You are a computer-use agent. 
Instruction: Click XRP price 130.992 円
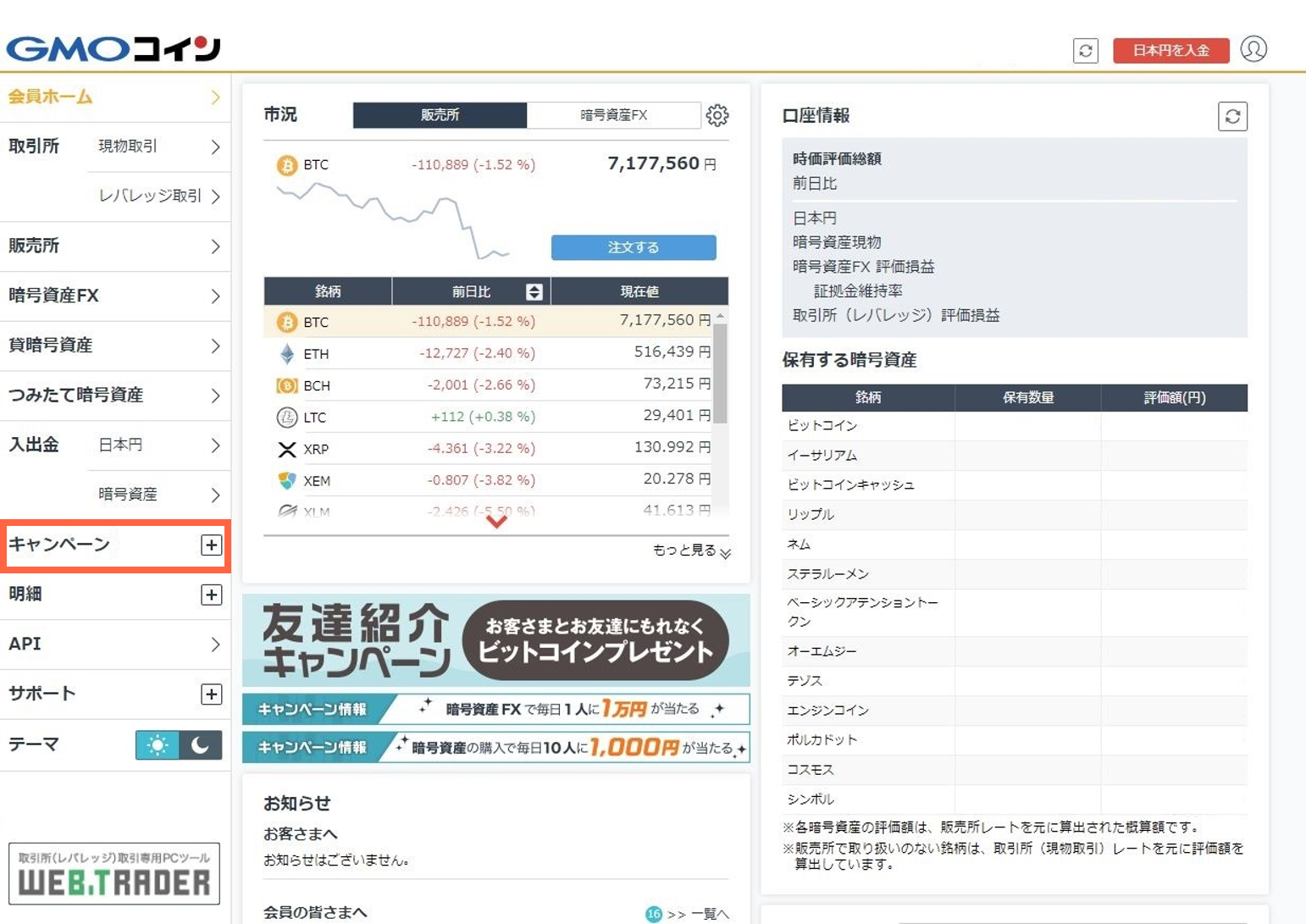tap(672, 447)
